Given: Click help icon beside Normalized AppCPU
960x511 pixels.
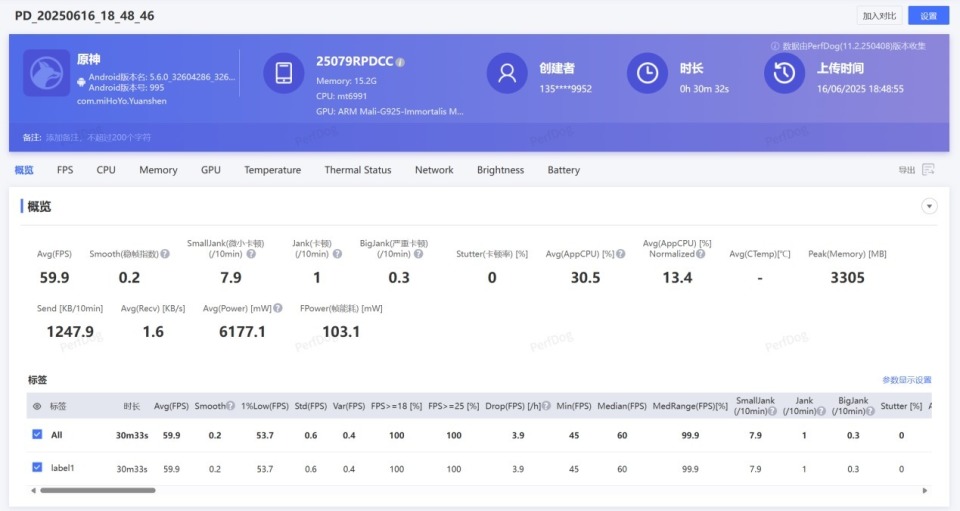Looking at the screenshot, I should click(x=700, y=253).
